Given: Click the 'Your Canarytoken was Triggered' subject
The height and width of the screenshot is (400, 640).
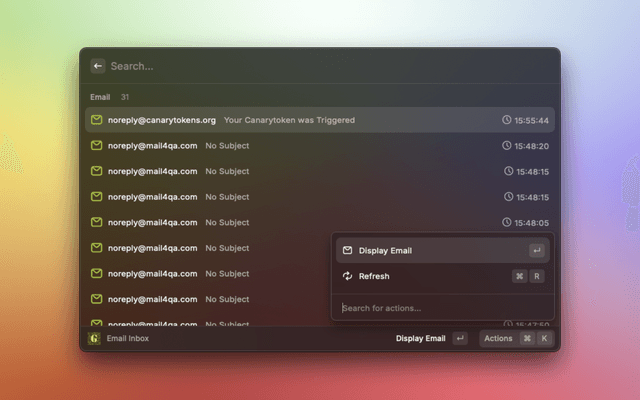Looking at the screenshot, I should point(289,120).
